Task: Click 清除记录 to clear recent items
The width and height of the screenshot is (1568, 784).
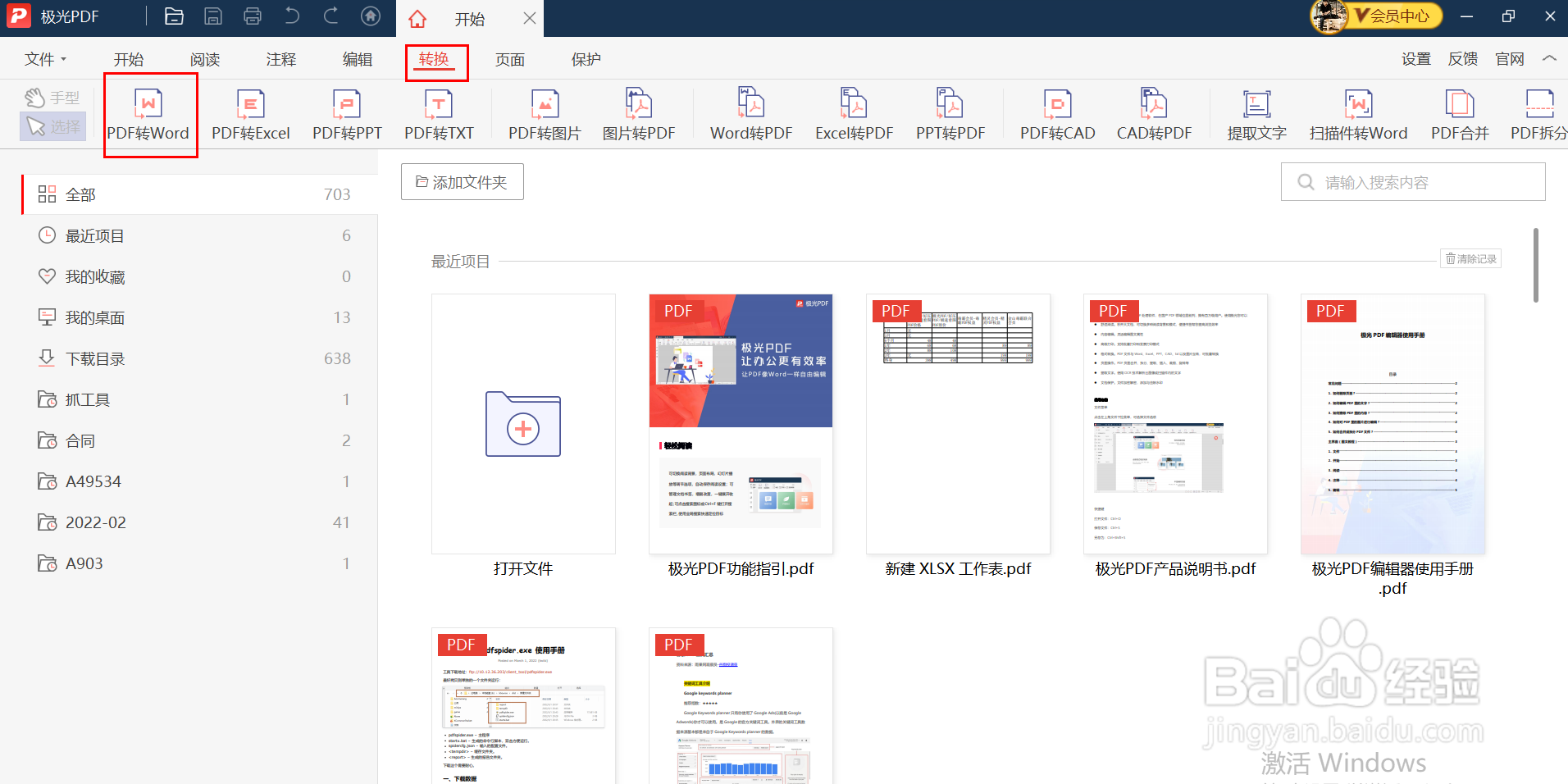Action: coord(1471,258)
